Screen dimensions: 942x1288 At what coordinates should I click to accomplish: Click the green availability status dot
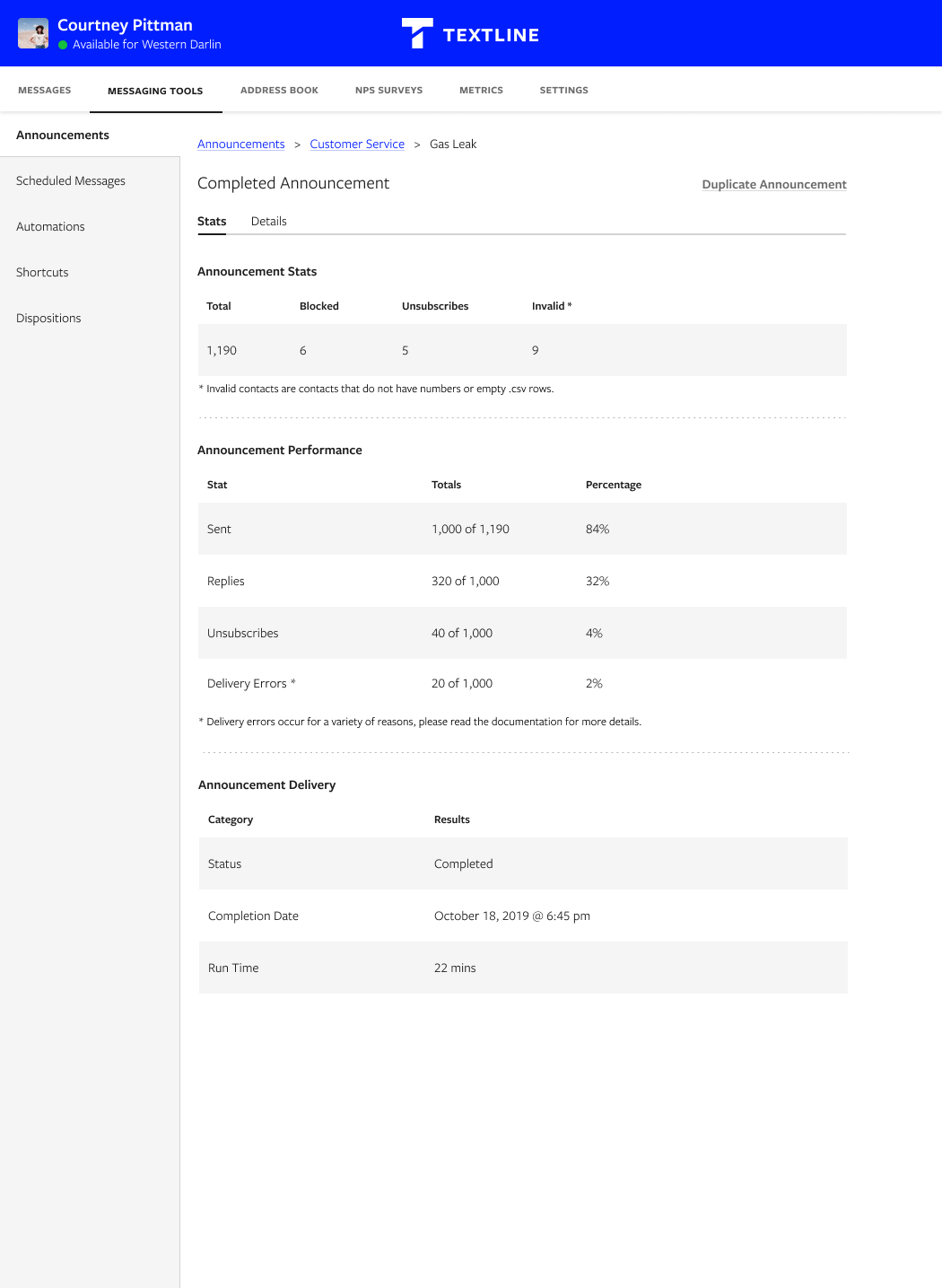coord(63,45)
